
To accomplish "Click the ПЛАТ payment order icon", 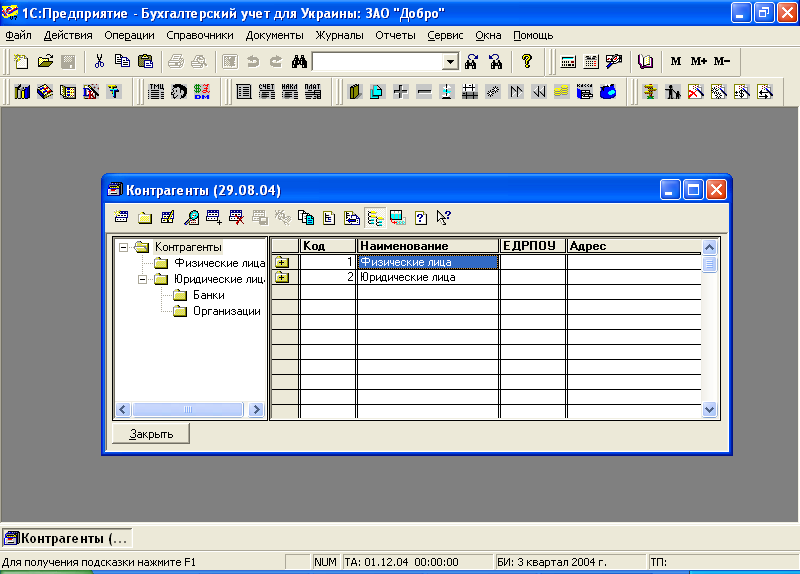I will 313,92.
